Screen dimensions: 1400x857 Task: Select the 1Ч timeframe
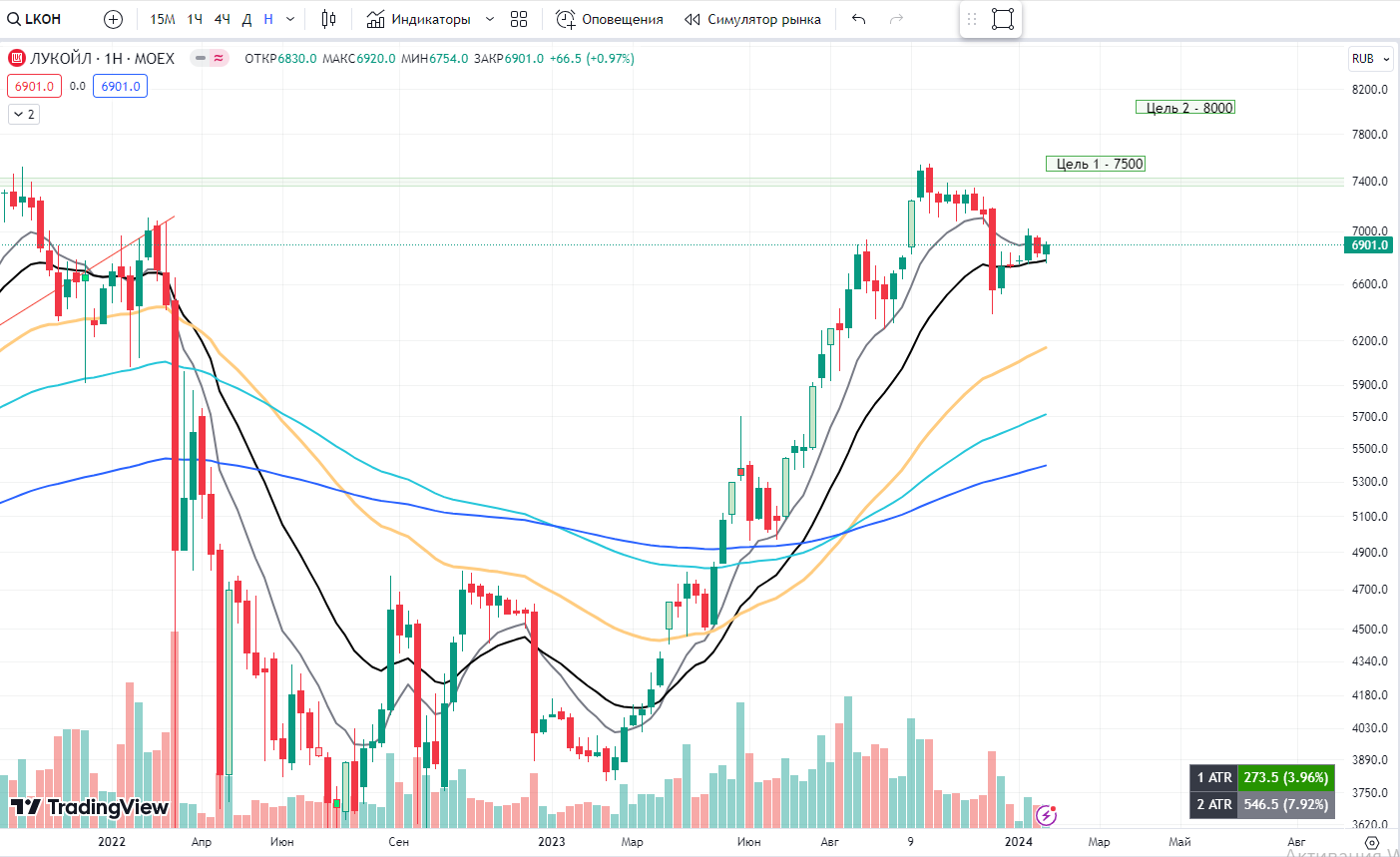tap(195, 19)
